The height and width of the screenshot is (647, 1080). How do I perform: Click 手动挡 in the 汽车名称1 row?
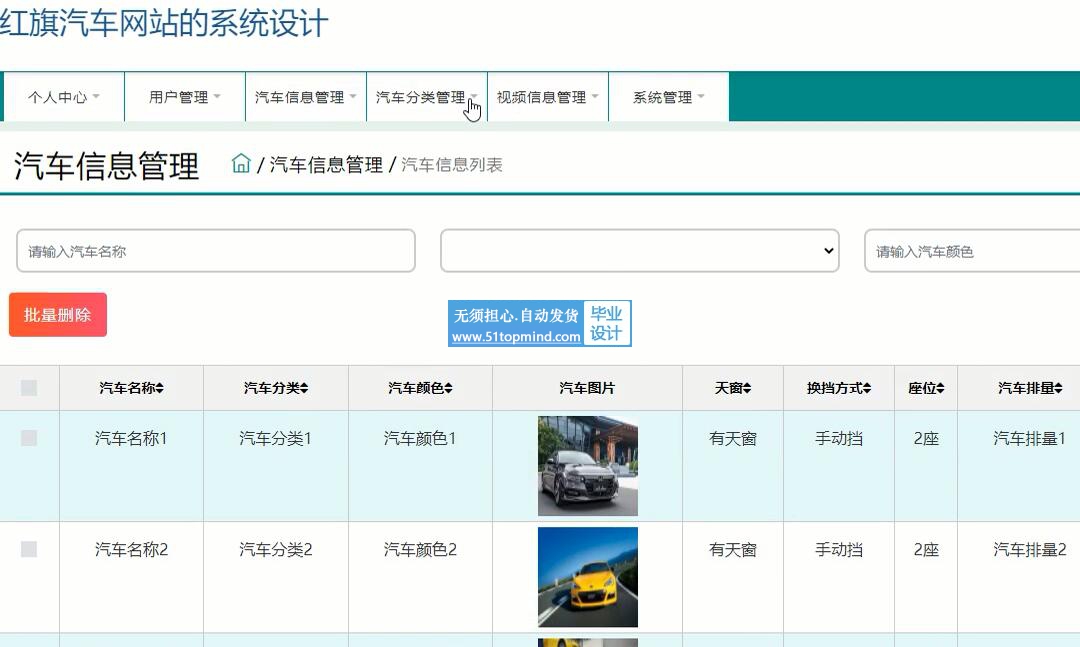point(839,438)
